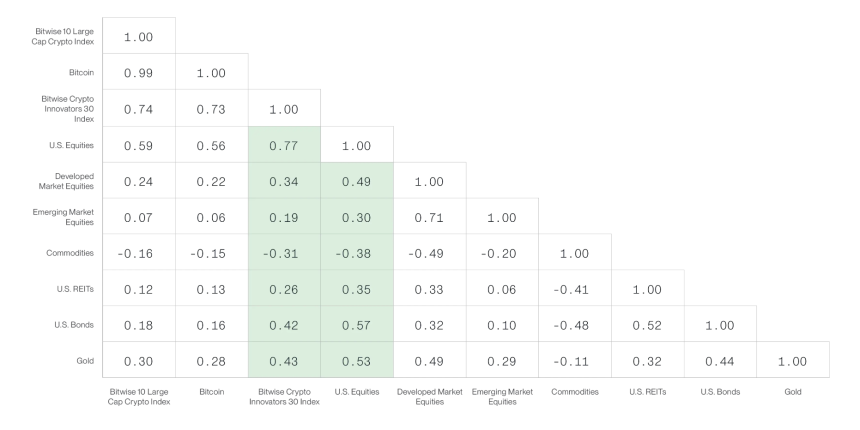Click the Bitwise 10 Large Cap Crypto Index row label
This screenshot has width=860, height=430.
click(63, 36)
